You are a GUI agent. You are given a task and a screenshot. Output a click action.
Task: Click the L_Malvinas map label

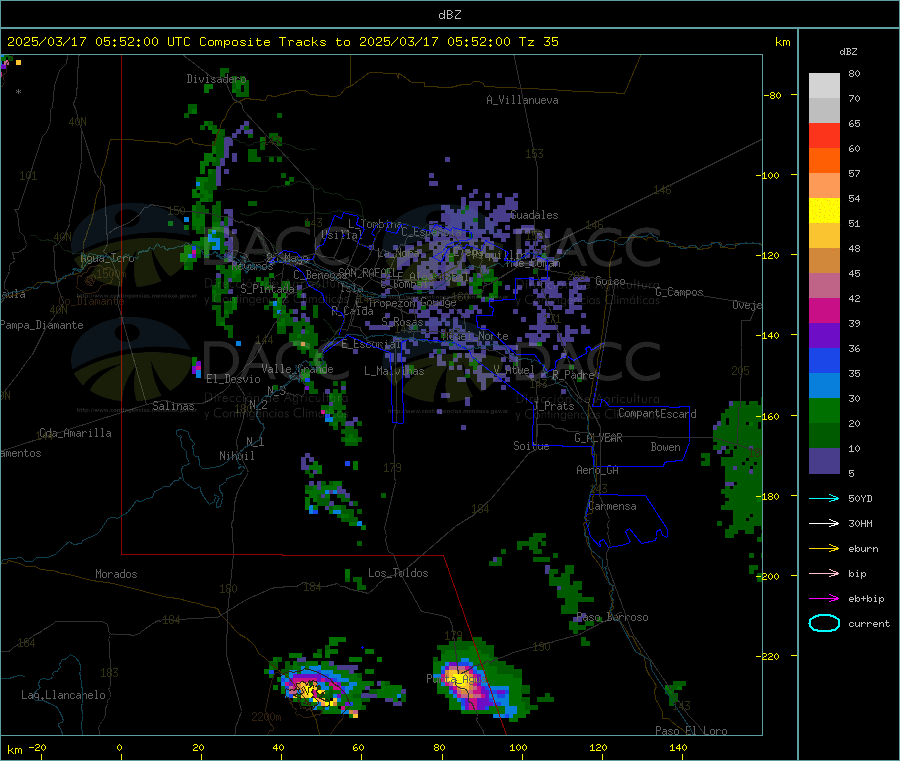coord(394,371)
